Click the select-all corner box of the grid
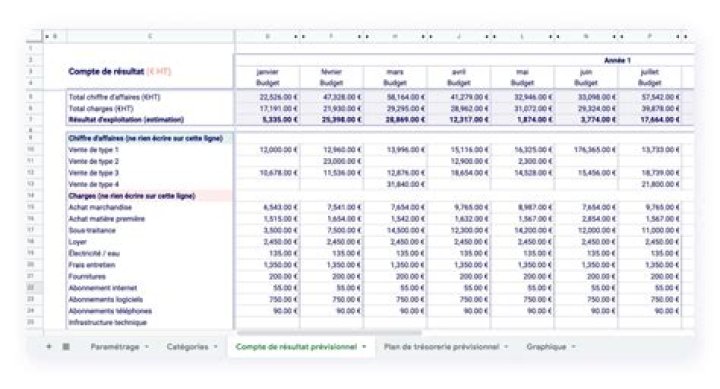The width and height of the screenshot is (720, 389). click(x=34, y=36)
